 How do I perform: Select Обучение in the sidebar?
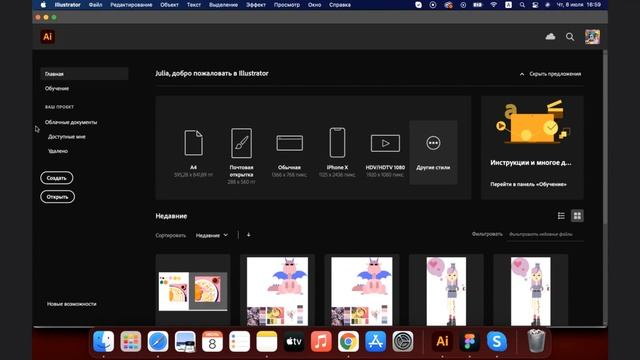(57, 88)
